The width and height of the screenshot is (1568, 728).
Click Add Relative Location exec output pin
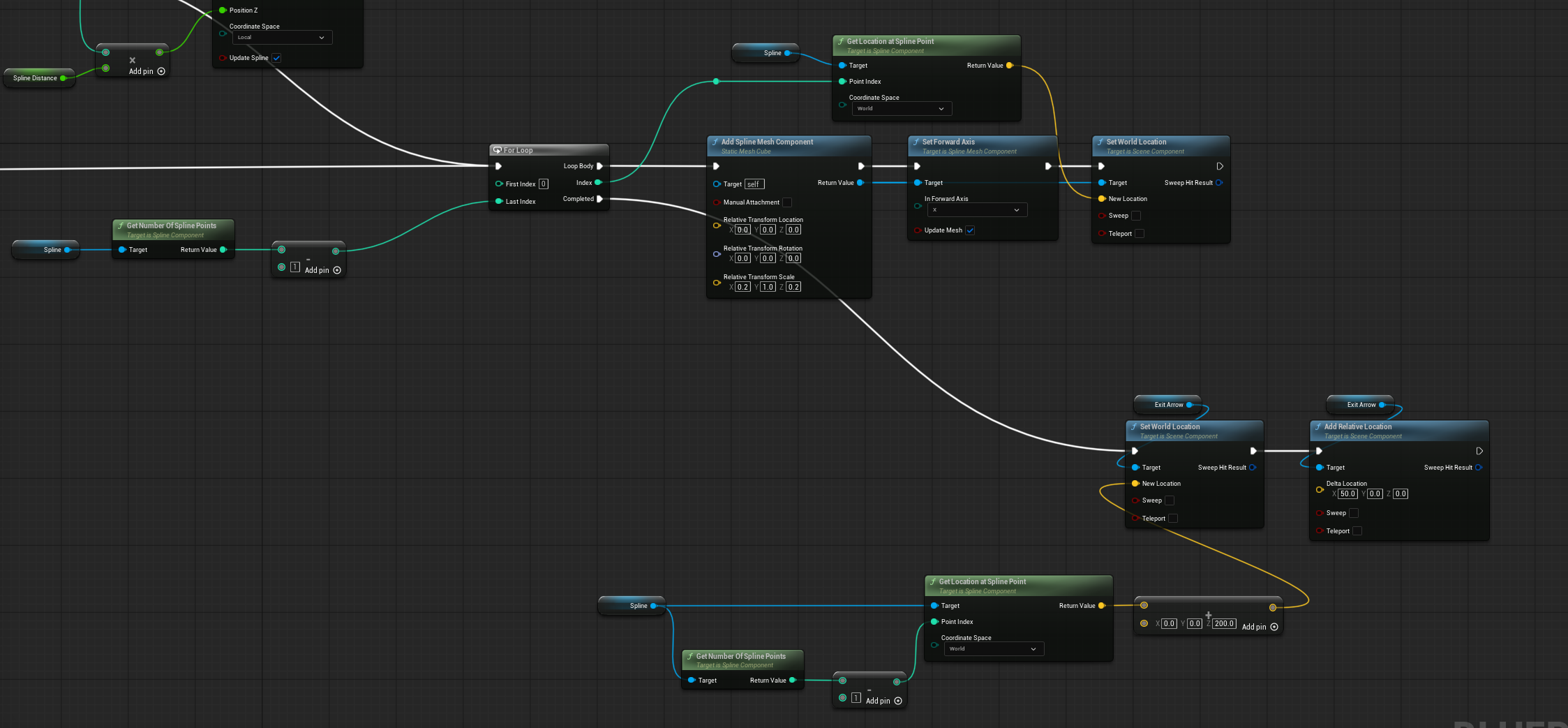1479,451
